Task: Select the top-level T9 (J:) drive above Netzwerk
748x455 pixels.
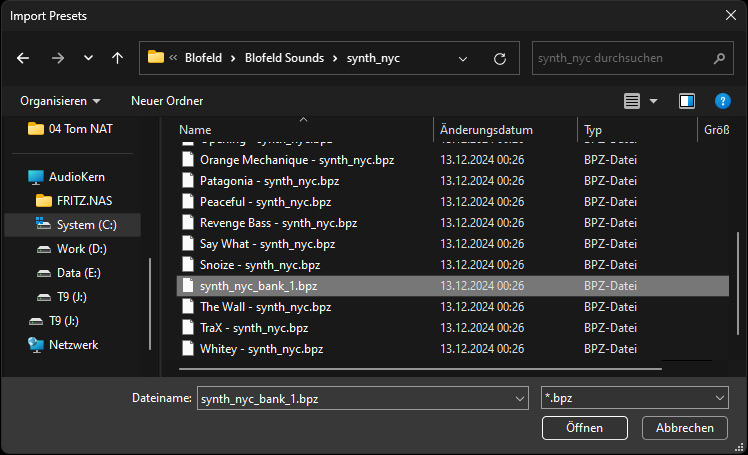Action: click(x=54, y=321)
